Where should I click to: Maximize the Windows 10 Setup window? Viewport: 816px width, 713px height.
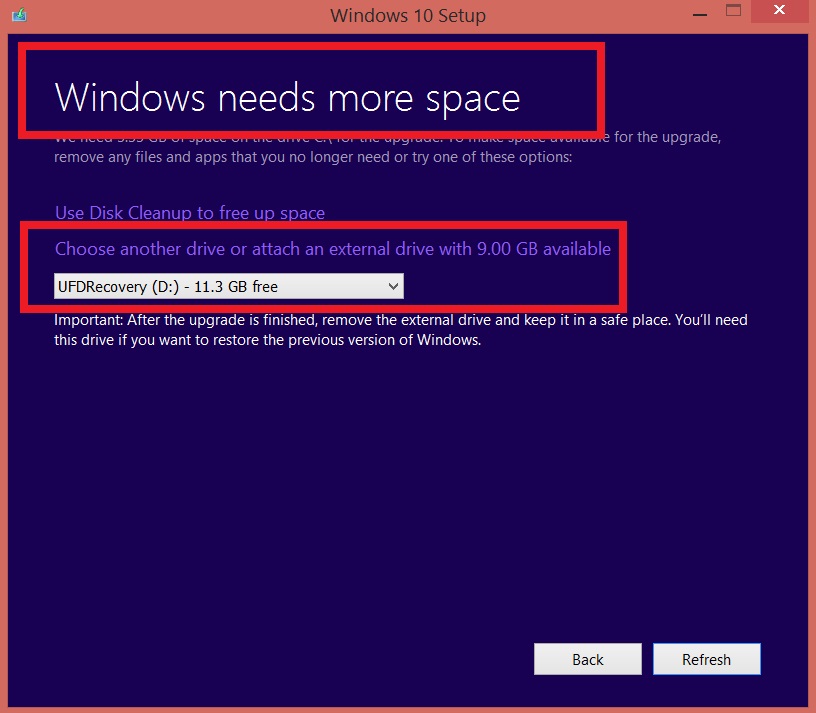coord(734,12)
